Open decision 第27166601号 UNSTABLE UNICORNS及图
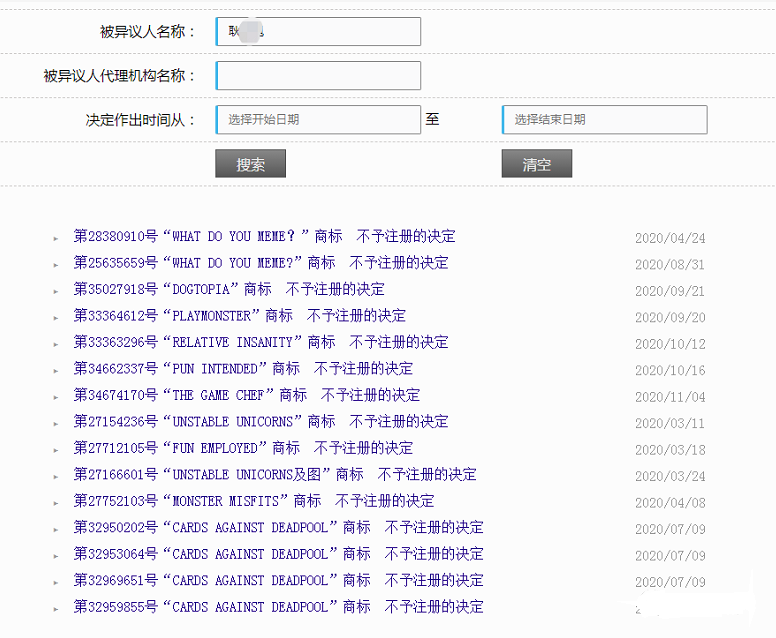776x638 pixels. (x=275, y=475)
